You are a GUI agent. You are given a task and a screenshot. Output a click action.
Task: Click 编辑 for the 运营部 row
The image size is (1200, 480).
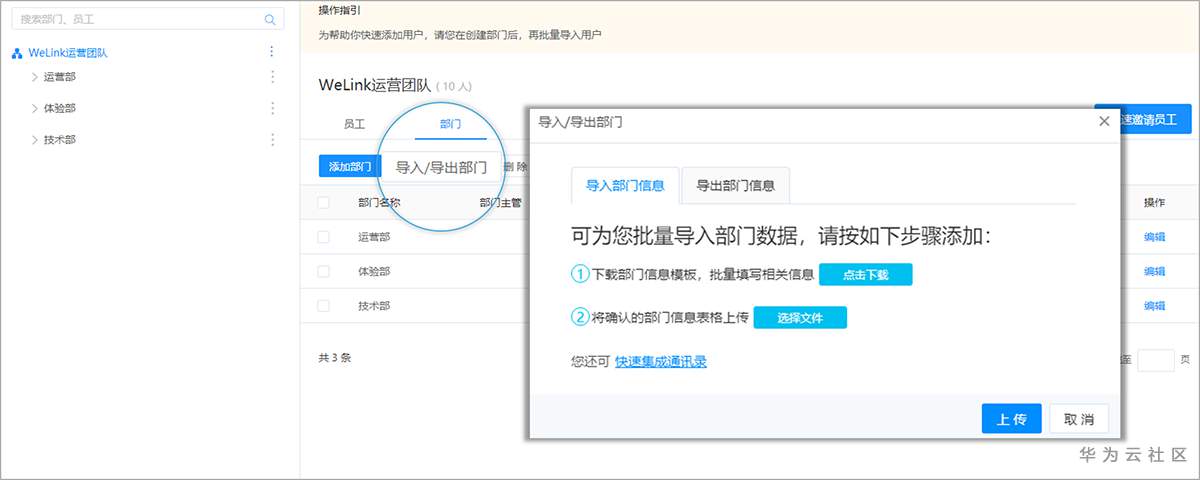pyautogui.click(x=1154, y=237)
